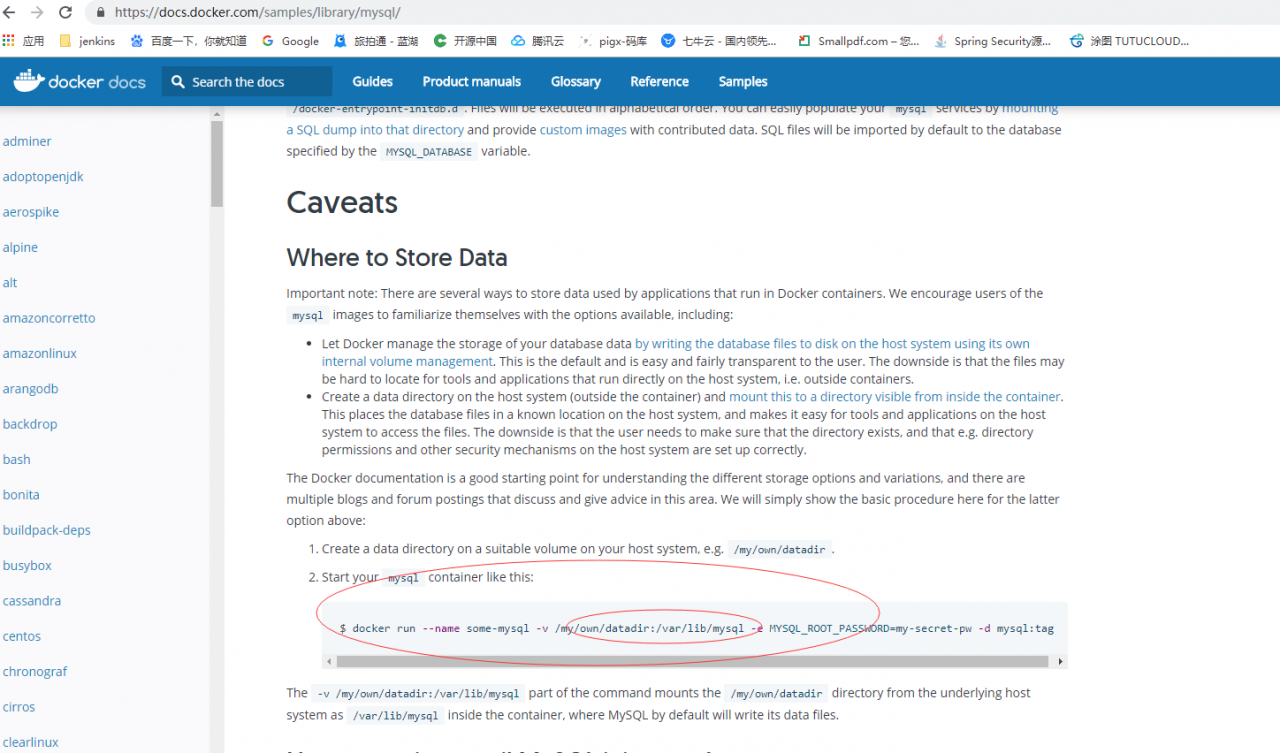Image resolution: width=1280 pixels, height=753 pixels.
Task: Open the 腾讯云 bookmark
Action: (x=538, y=41)
